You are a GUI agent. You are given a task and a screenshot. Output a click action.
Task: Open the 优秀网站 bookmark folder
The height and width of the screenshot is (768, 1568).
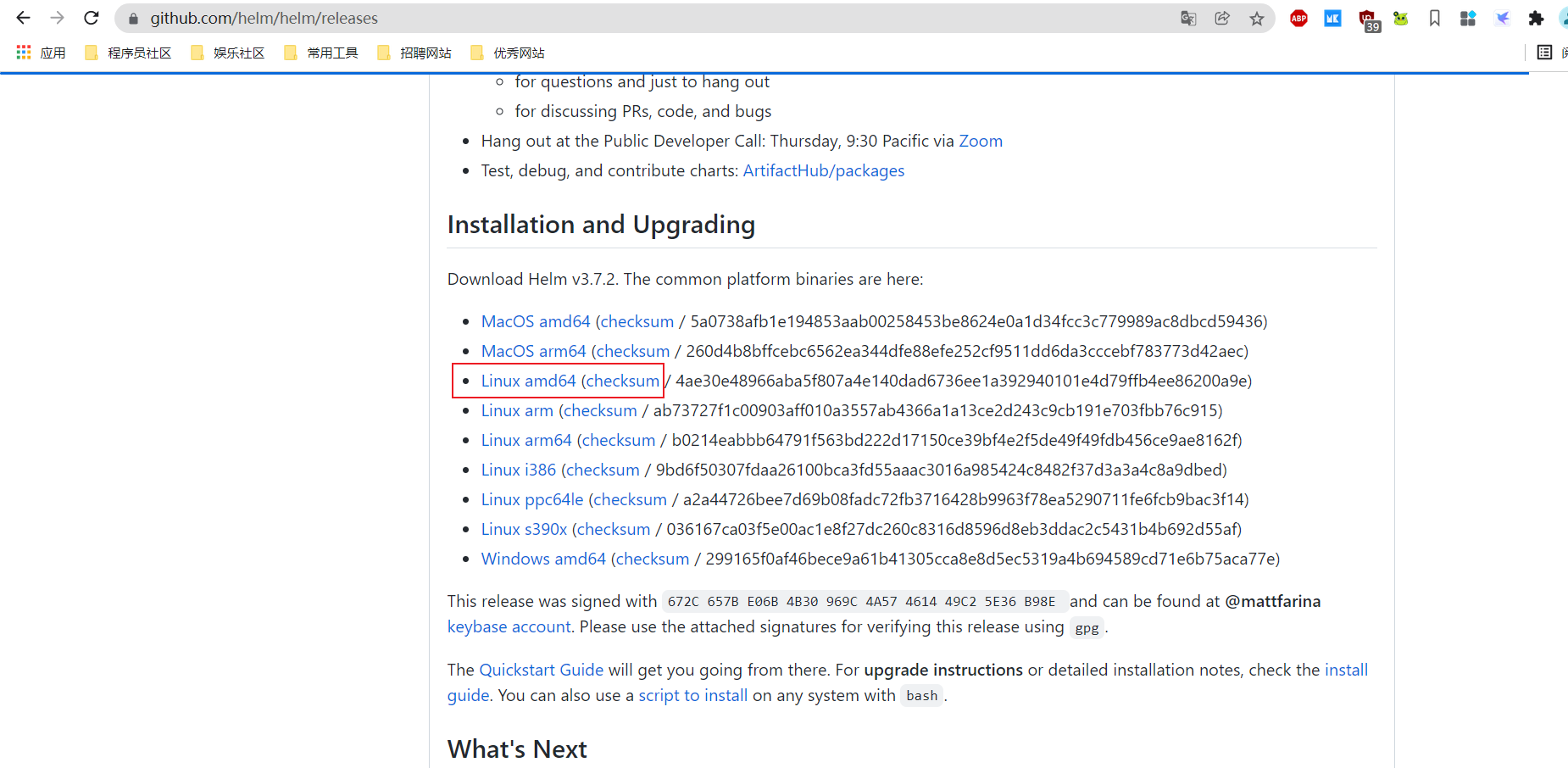pos(508,53)
